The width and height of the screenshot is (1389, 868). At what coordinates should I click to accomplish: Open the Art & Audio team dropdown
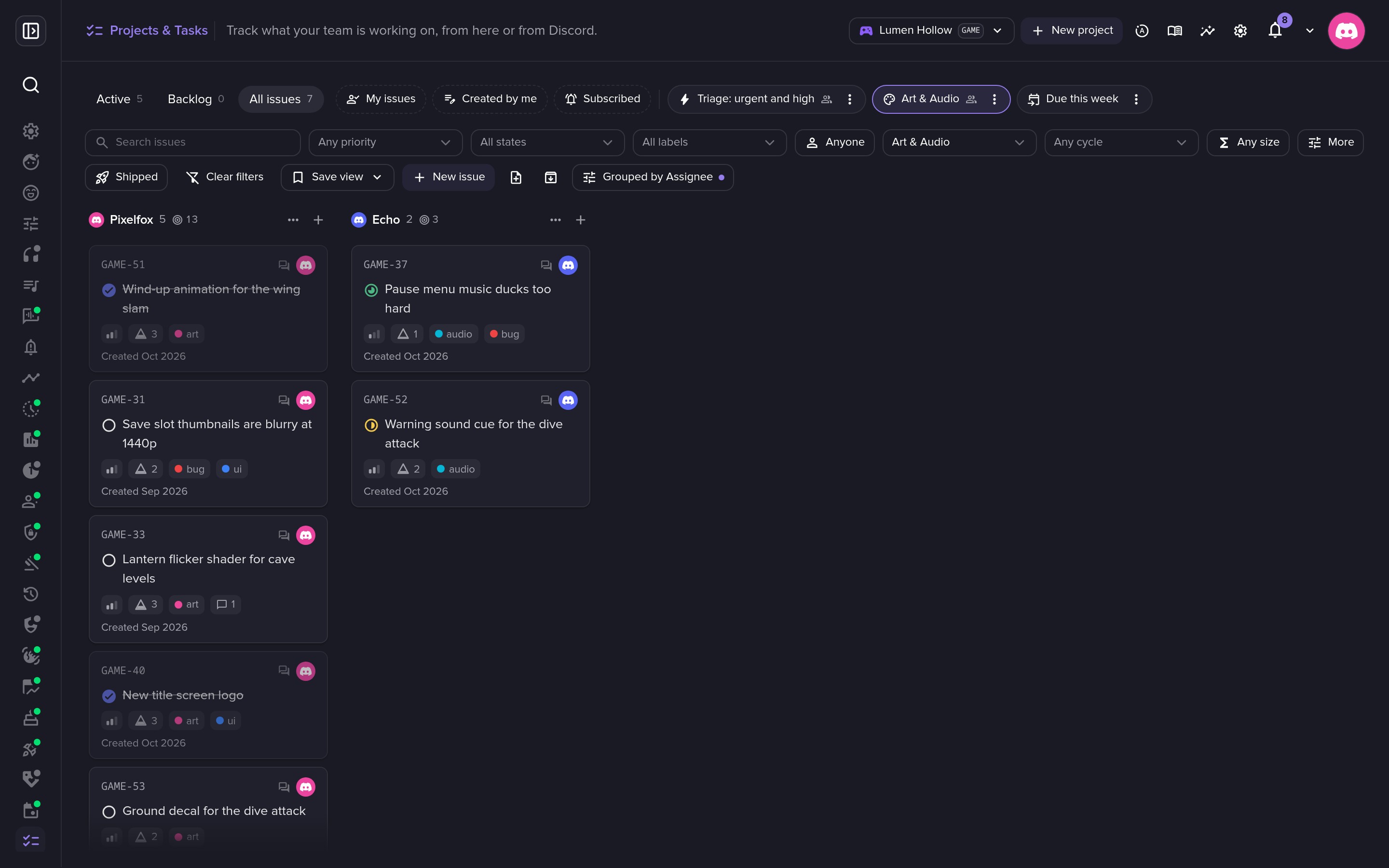click(x=959, y=142)
